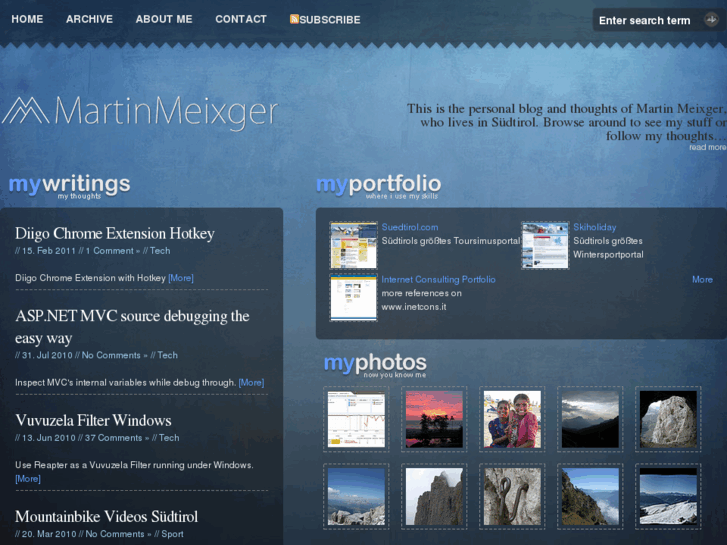This screenshot has width=727, height=545.
Task: Follow the read more link under intro
Action: (708, 147)
